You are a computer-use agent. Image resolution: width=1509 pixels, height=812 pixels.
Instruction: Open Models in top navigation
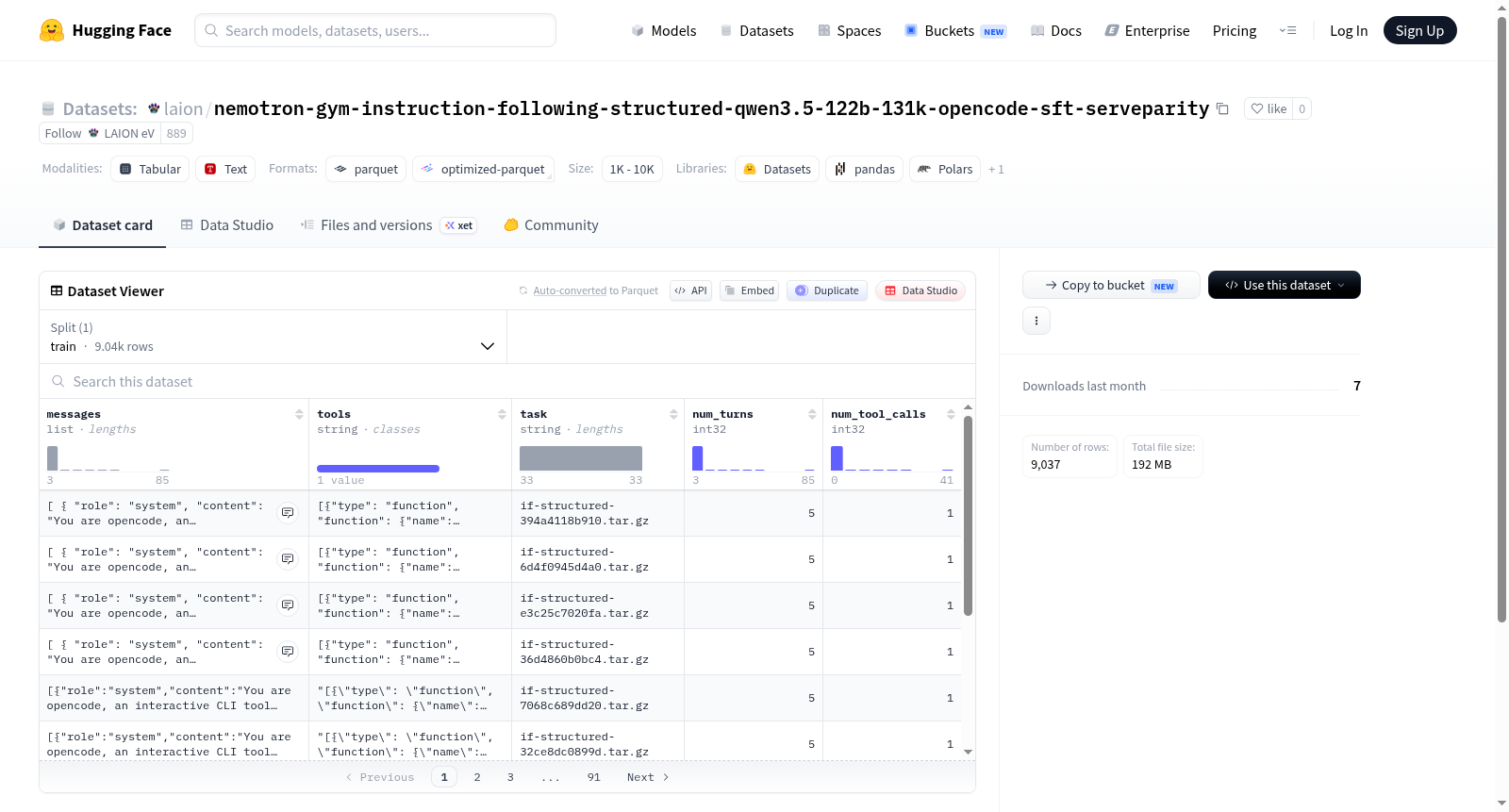point(664,30)
